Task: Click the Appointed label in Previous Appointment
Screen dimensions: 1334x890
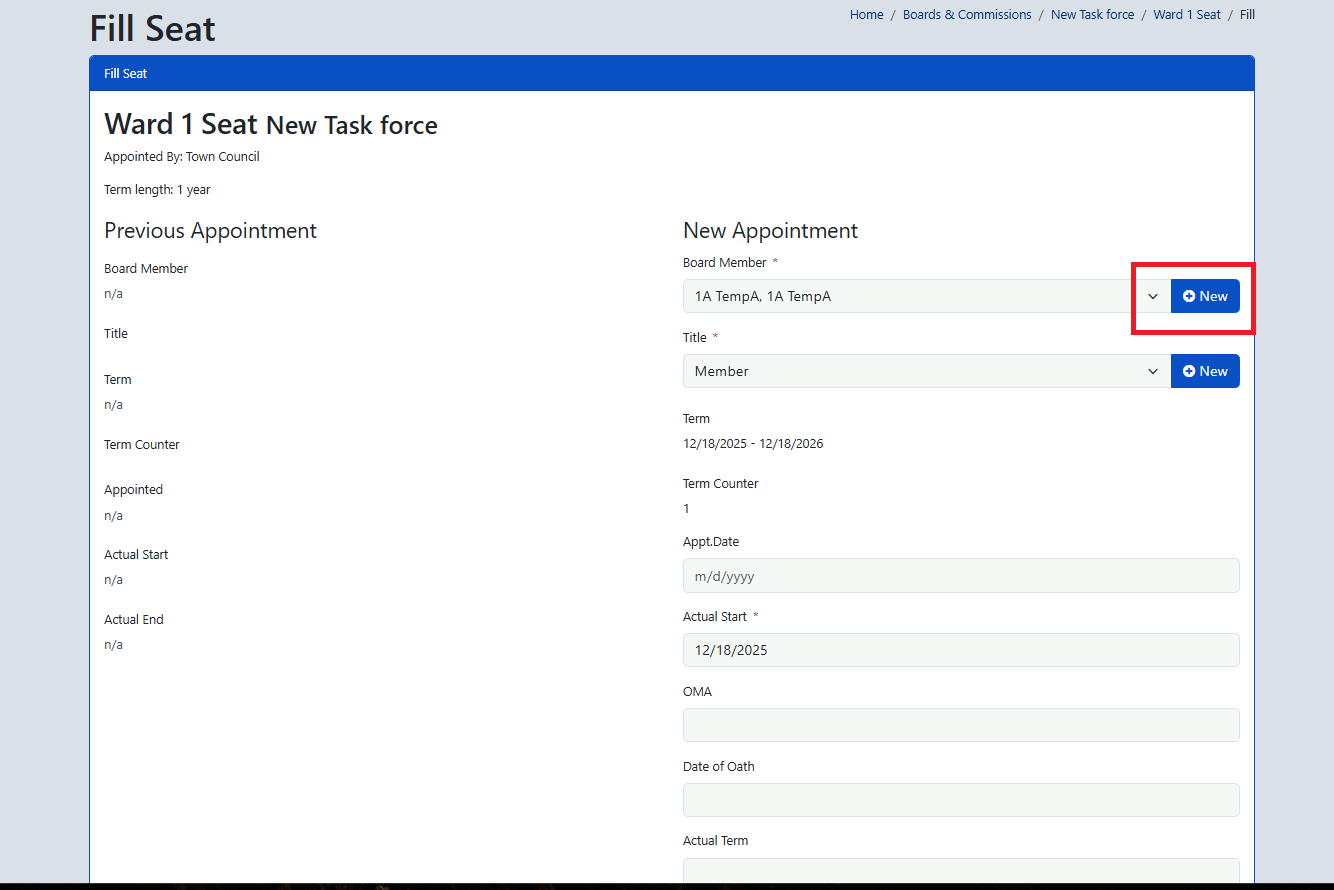Action: (133, 490)
